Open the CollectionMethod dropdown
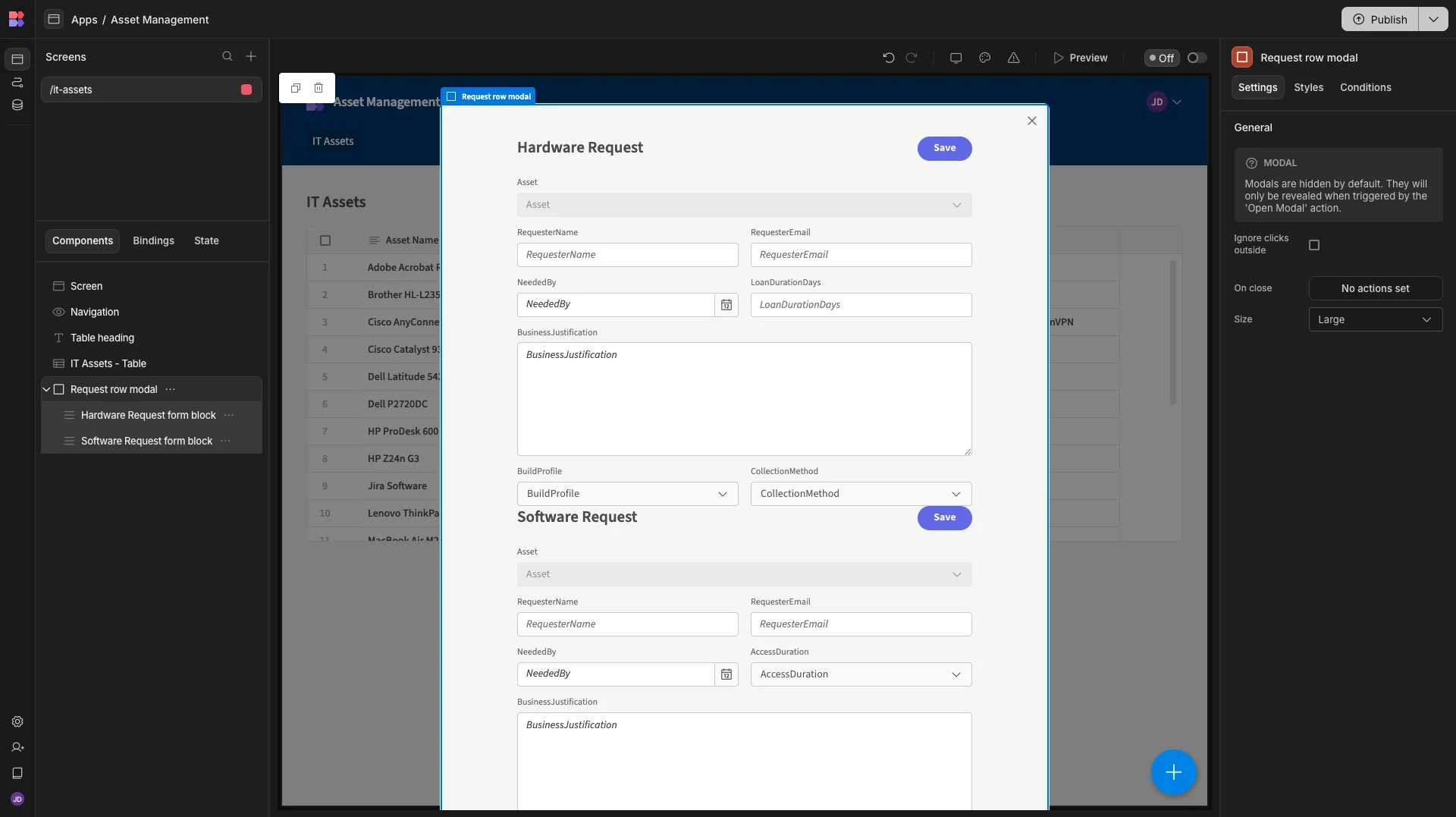 [861, 494]
